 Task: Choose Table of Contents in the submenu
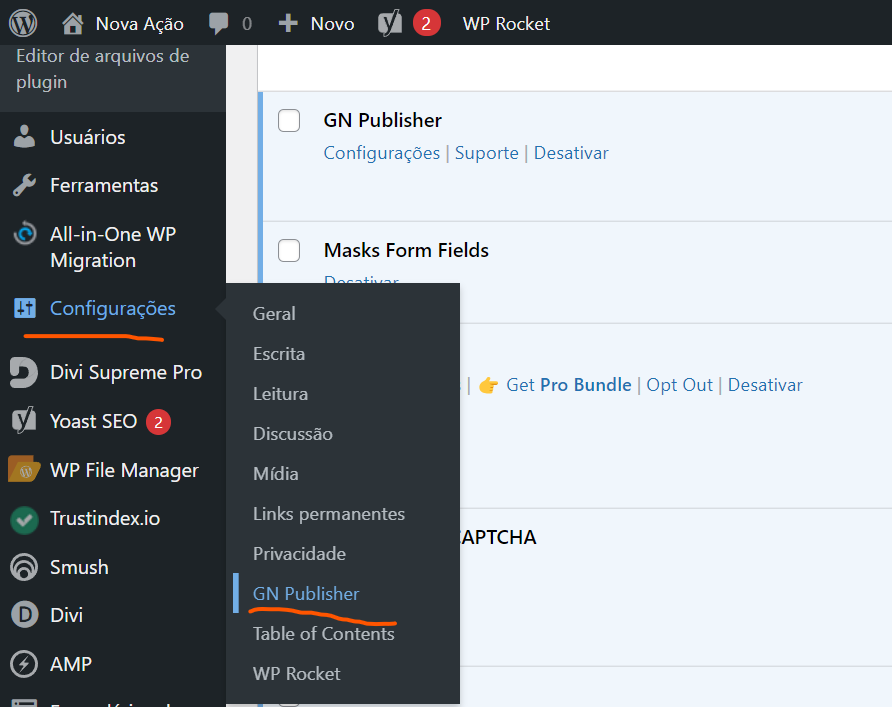click(322, 633)
